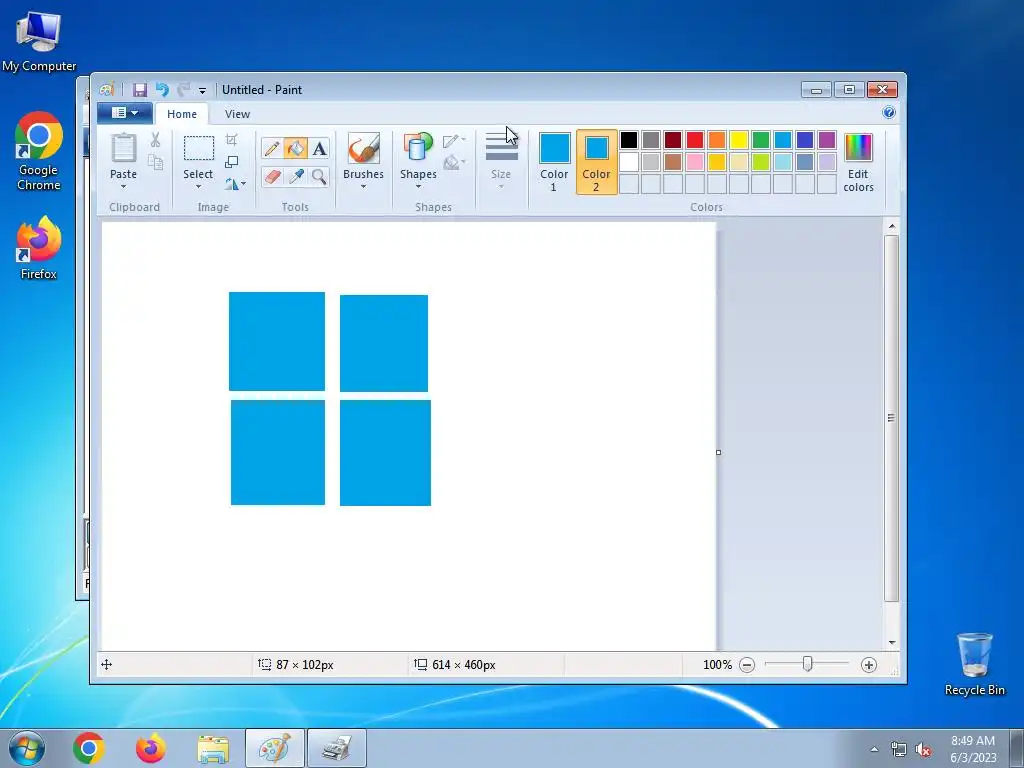Open Edit colors rainbow icon
Screen dimensions: 1024x768
click(x=858, y=148)
